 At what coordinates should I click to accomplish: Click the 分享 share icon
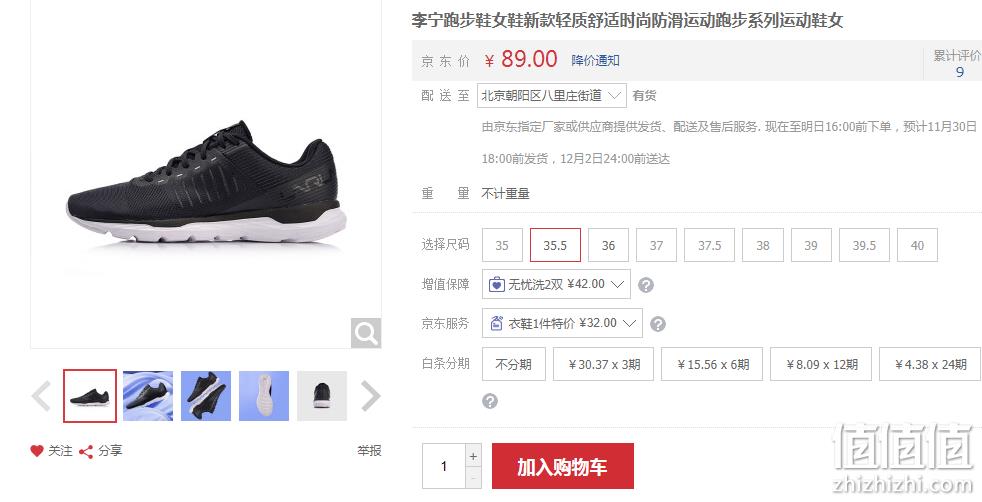tap(86, 451)
